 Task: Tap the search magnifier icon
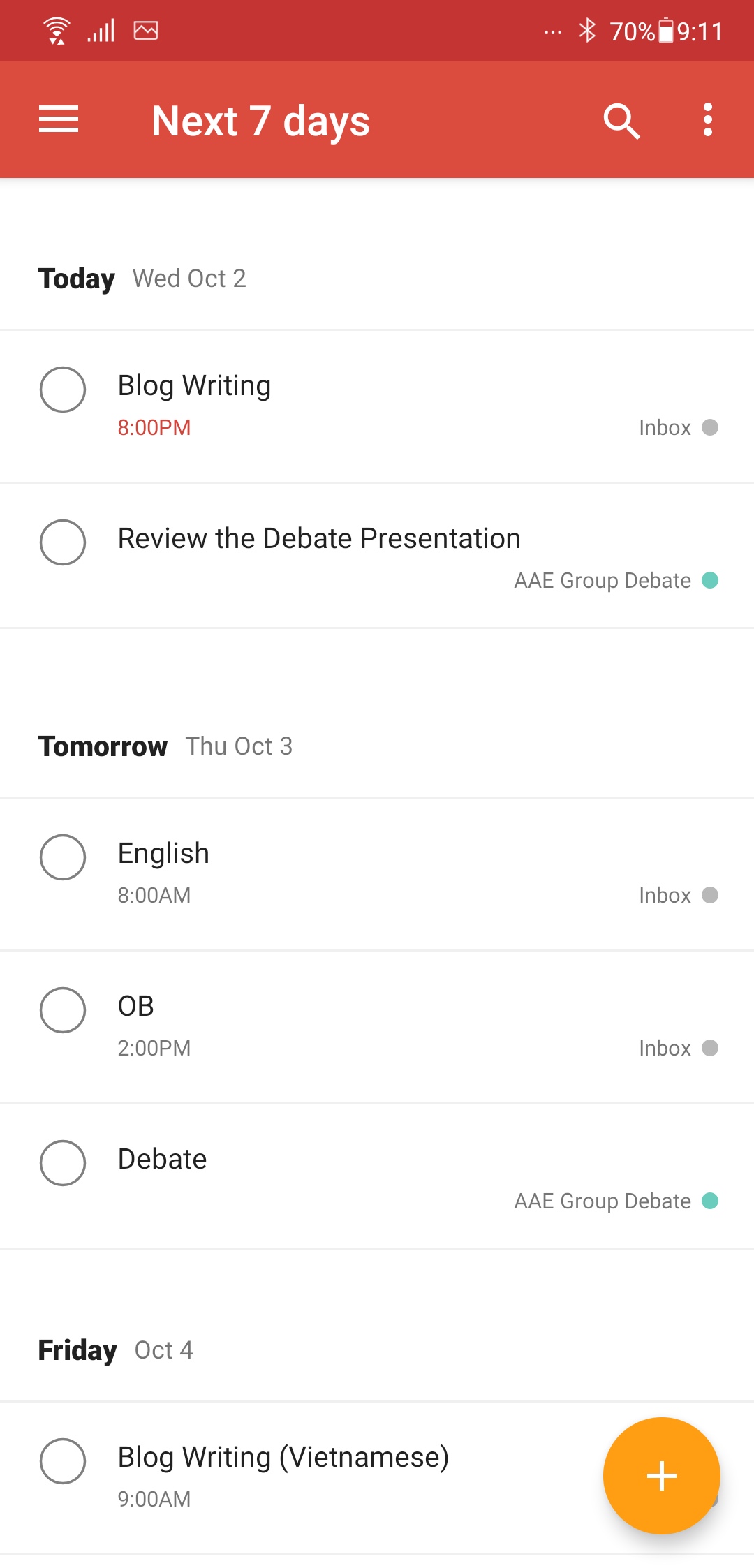[621, 121]
